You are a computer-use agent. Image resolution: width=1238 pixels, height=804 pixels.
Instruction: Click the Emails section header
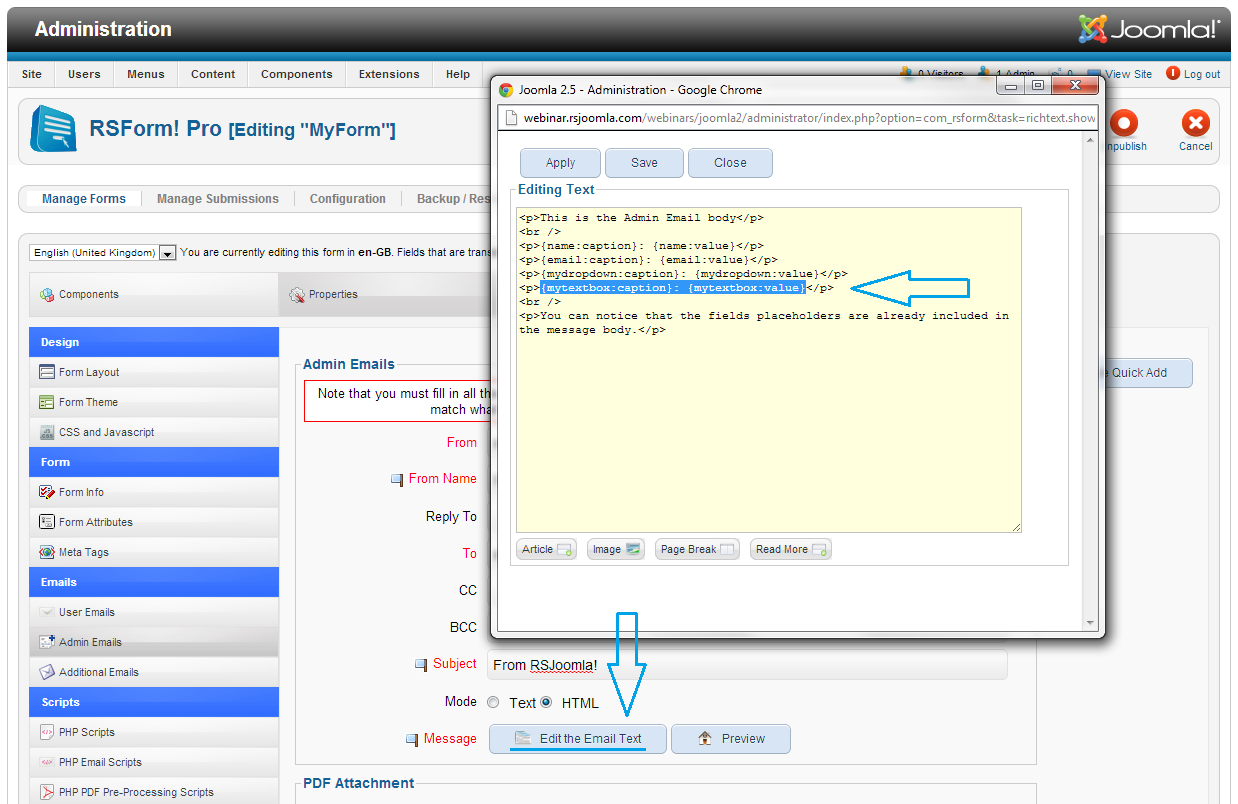point(154,582)
